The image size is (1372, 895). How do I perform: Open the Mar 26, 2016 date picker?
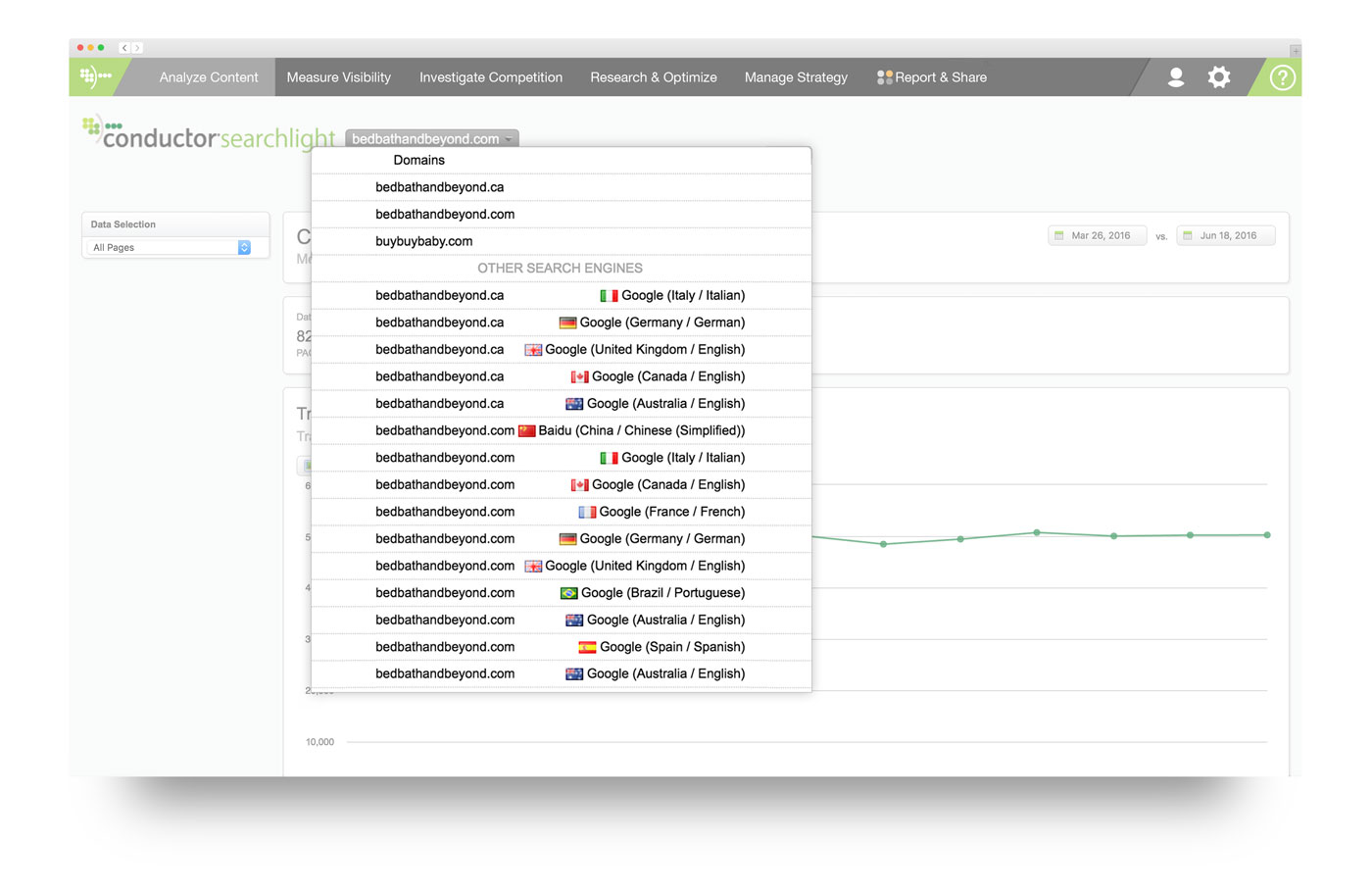(x=1098, y=235)
